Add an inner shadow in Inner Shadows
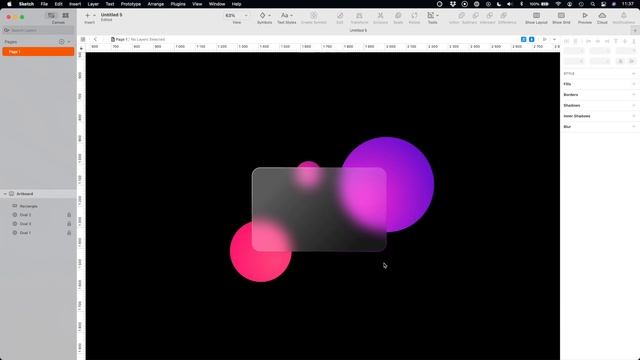 [634, 116]
